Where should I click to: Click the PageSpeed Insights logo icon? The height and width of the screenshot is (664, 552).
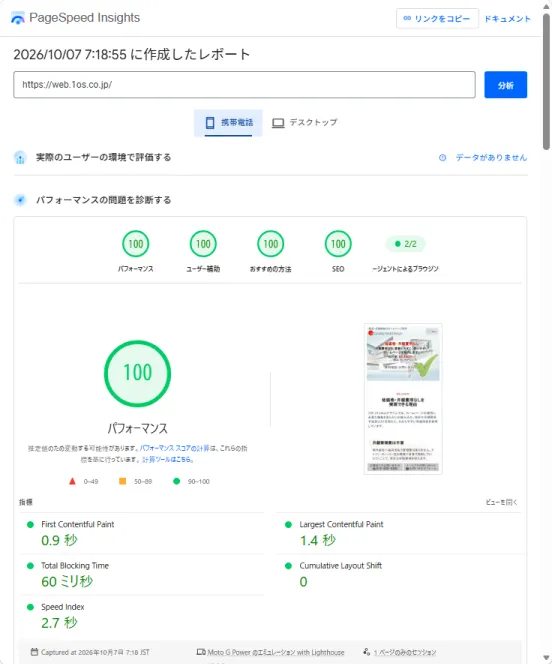coord(18,18)
